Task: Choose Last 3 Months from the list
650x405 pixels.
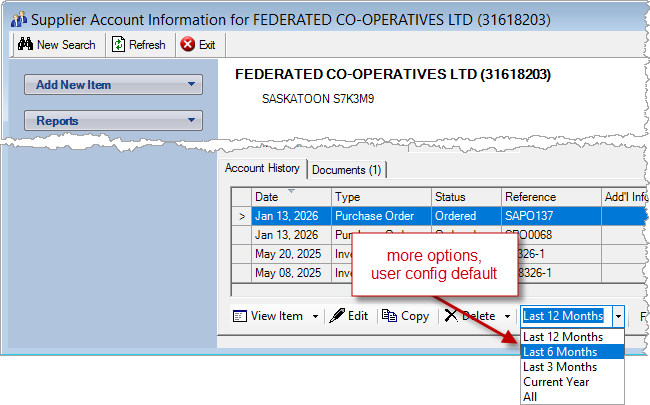Action: click(572, 367)
